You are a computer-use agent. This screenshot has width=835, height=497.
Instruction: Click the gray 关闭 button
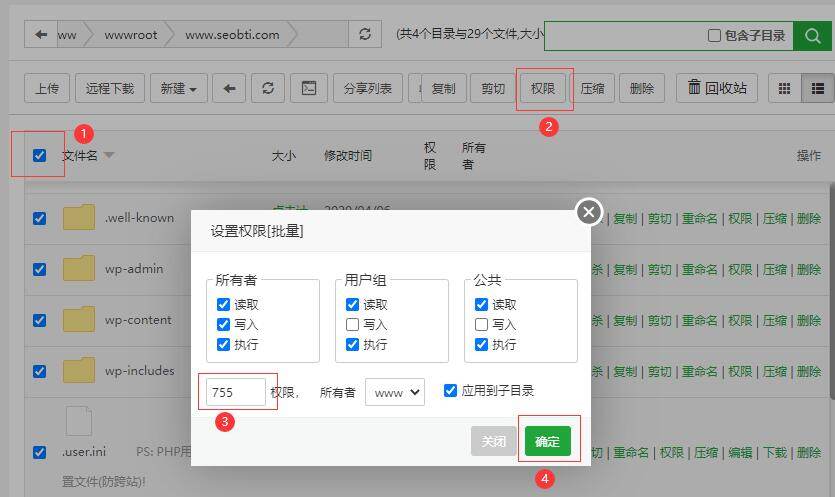coord(494,441)
